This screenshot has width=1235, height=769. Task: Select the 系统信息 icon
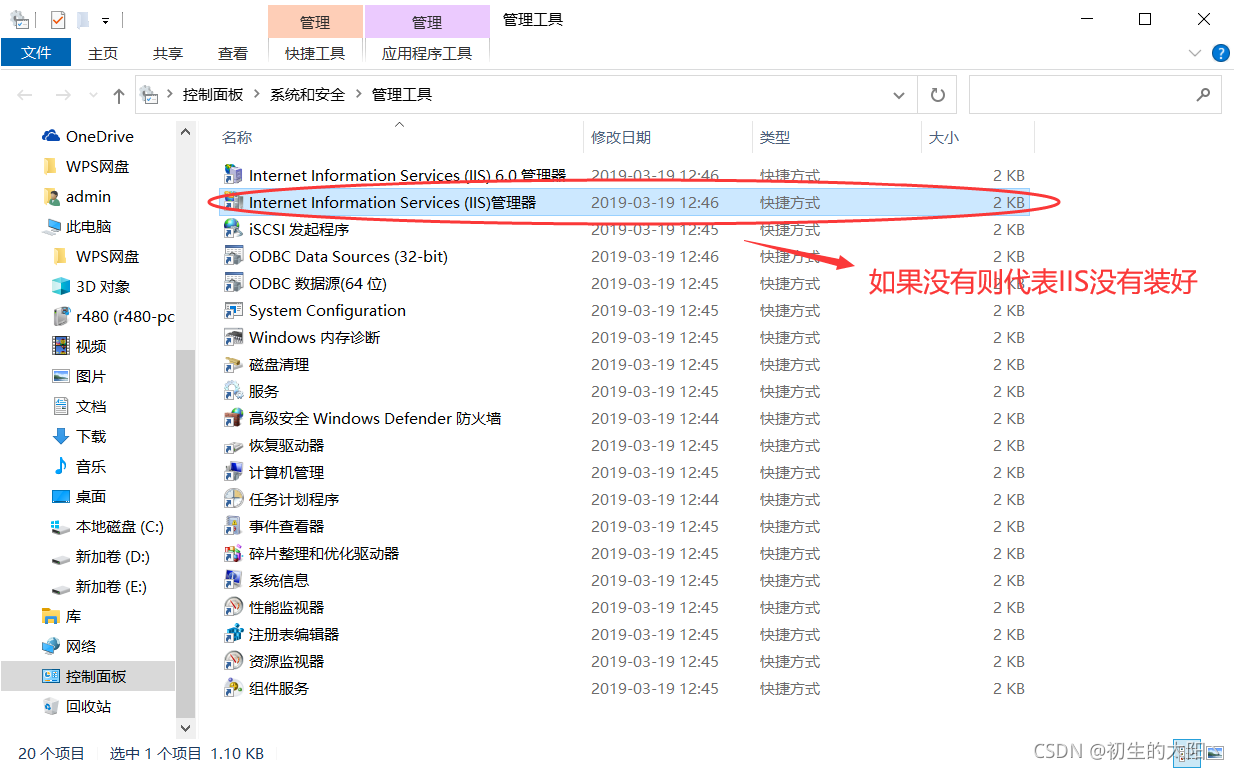[x=233, y=580]
